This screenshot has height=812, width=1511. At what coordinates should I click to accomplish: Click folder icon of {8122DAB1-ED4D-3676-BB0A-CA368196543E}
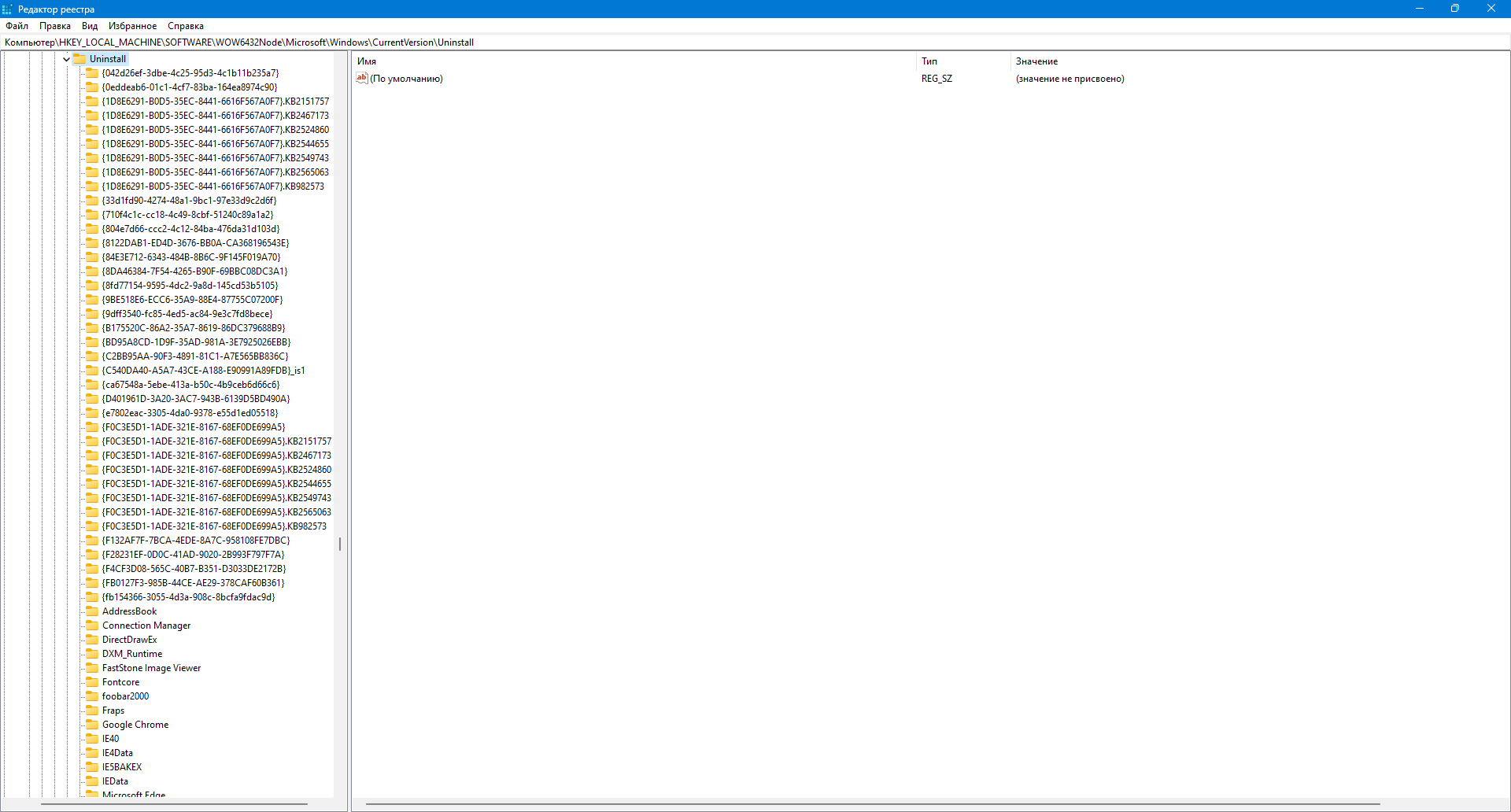[x=92, y=243]
